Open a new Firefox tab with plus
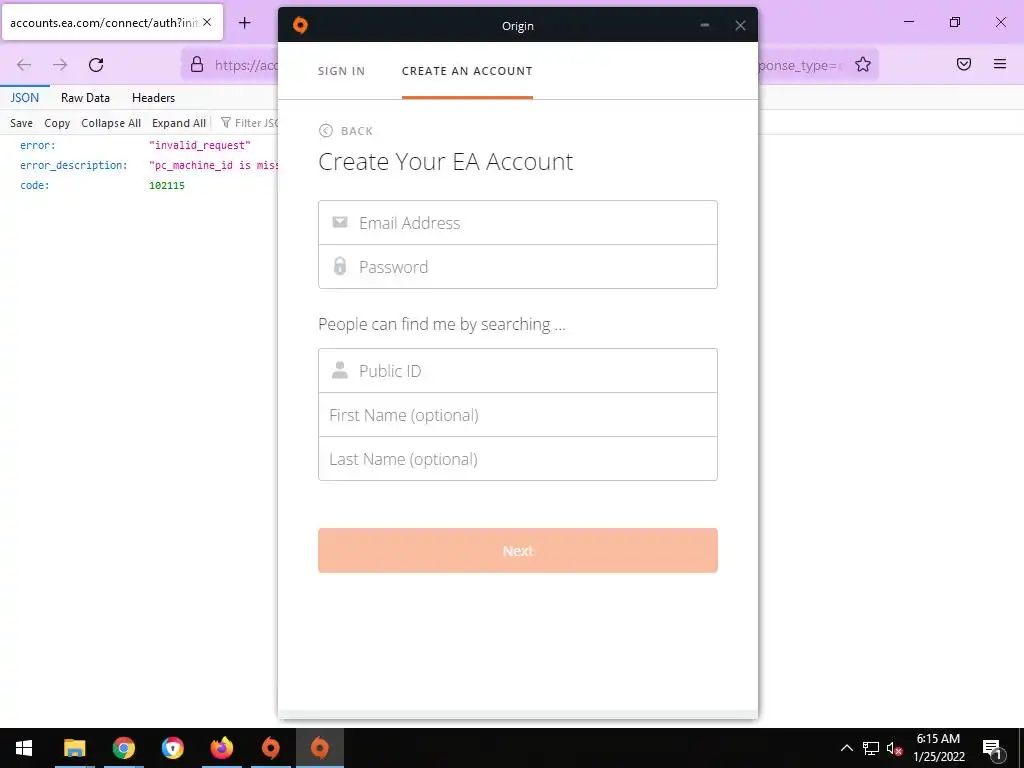This screenshot has width=1024, height=768. click(244, 23)
